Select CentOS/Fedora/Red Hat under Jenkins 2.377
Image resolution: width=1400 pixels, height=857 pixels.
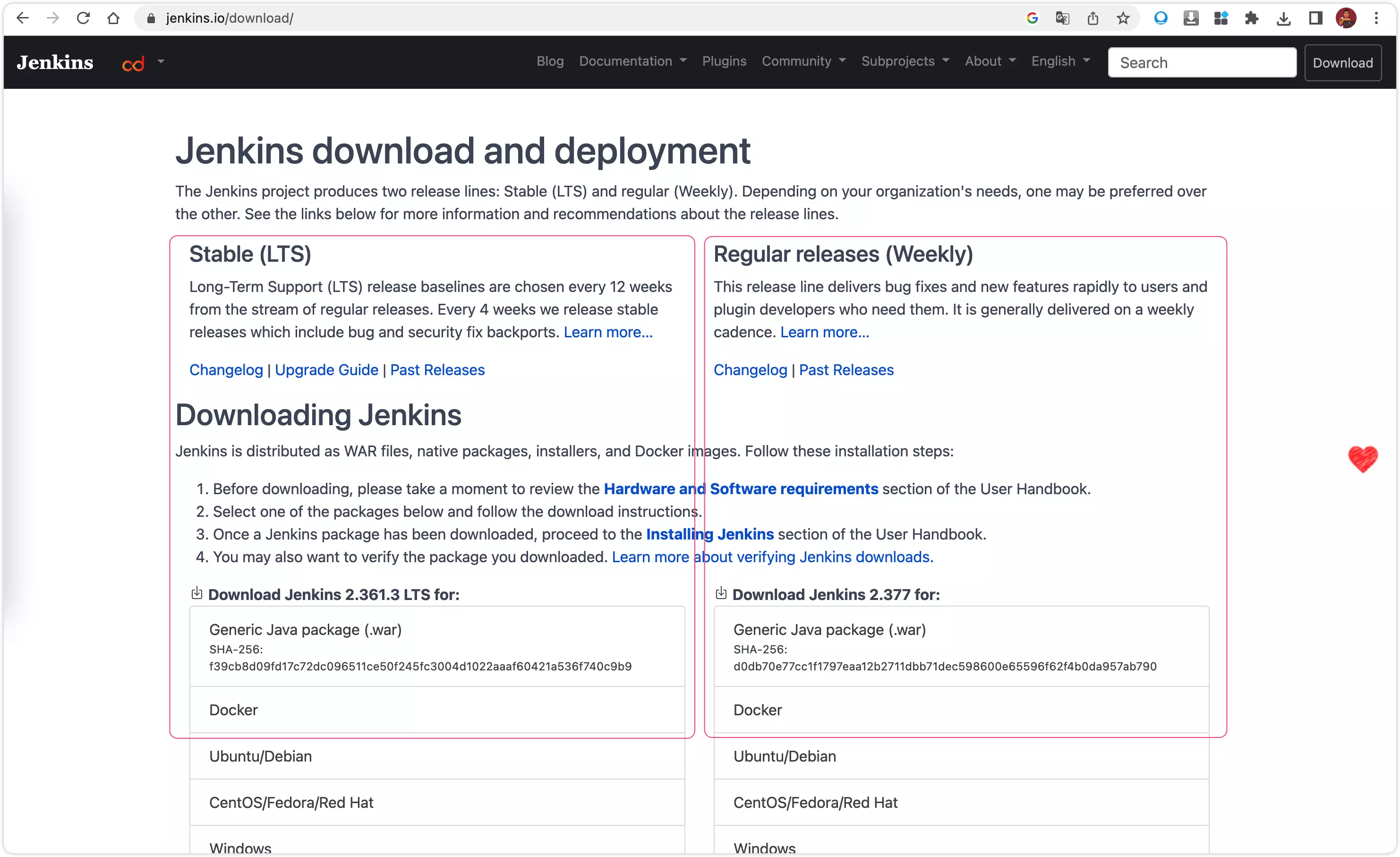(x=961, y=803)
